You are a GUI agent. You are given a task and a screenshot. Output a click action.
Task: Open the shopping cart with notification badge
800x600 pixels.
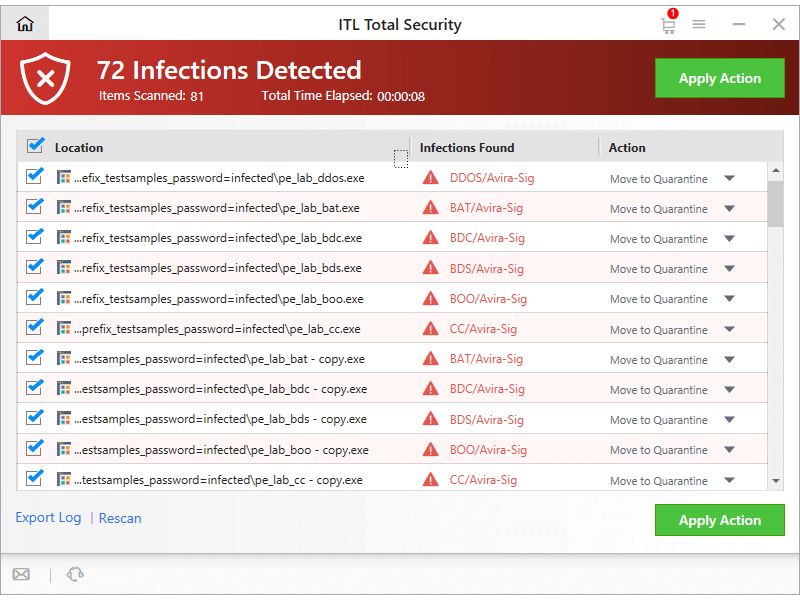[x=669, y=22]
